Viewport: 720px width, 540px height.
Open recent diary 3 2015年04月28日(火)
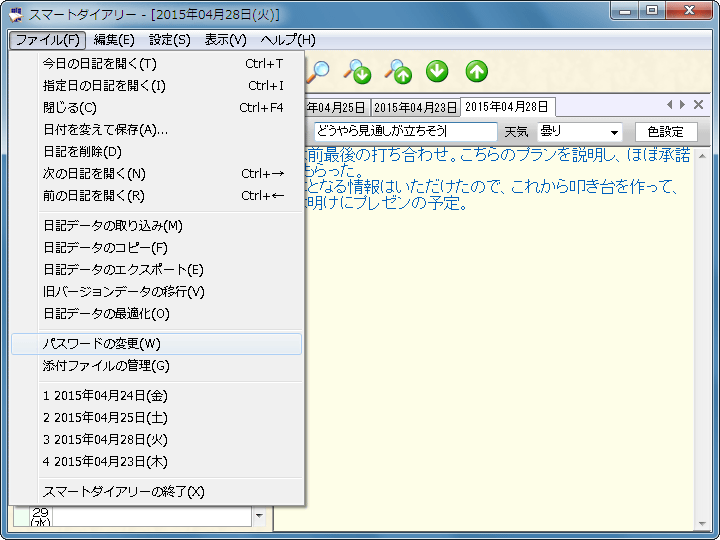click(157, 440)
